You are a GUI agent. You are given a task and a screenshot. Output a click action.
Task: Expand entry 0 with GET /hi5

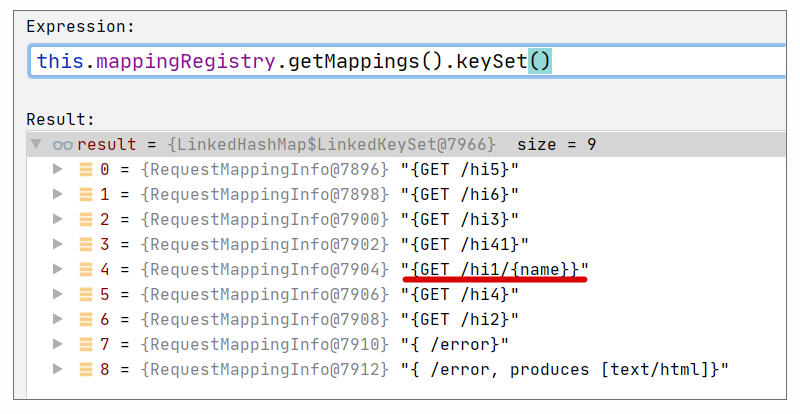[x=58, y=169]
